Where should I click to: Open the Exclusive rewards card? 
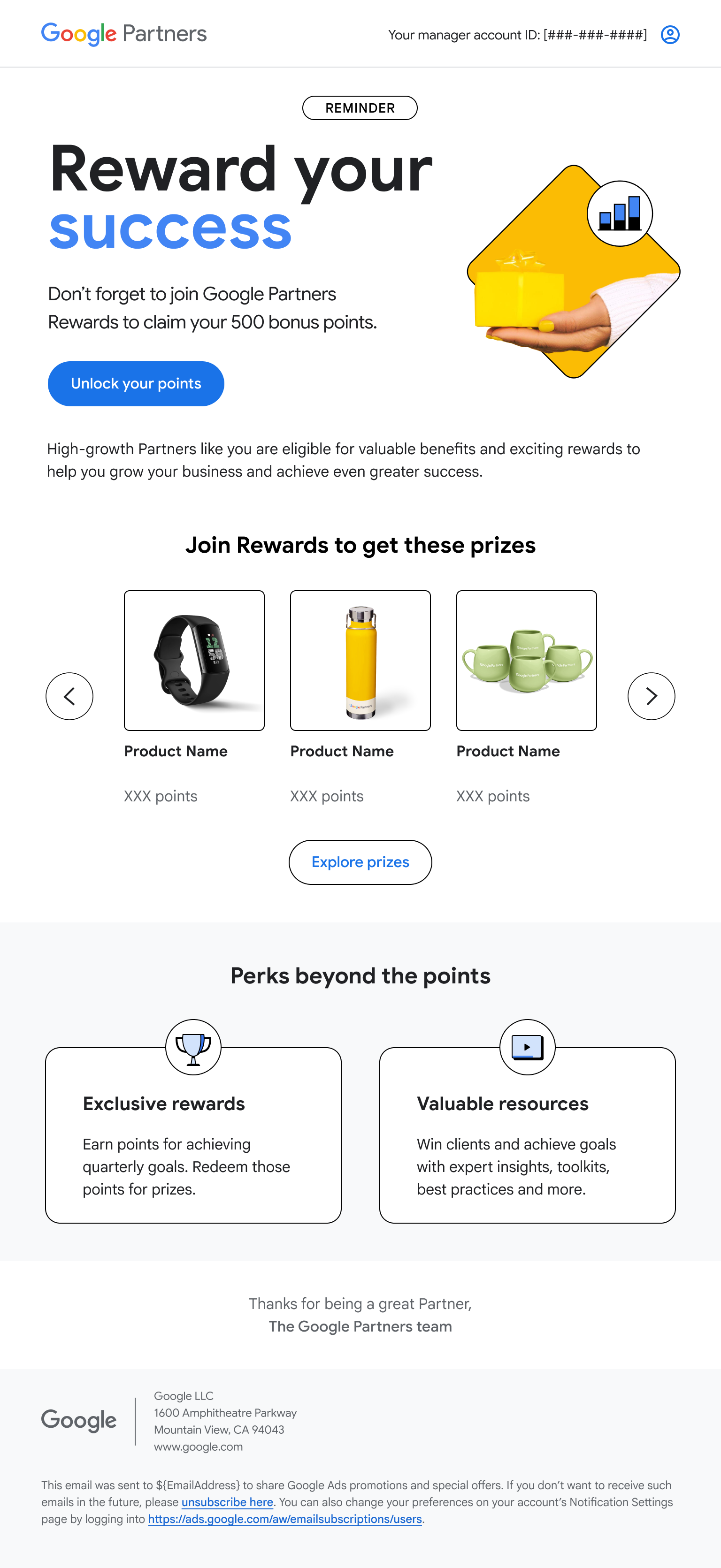point(193,1144)
